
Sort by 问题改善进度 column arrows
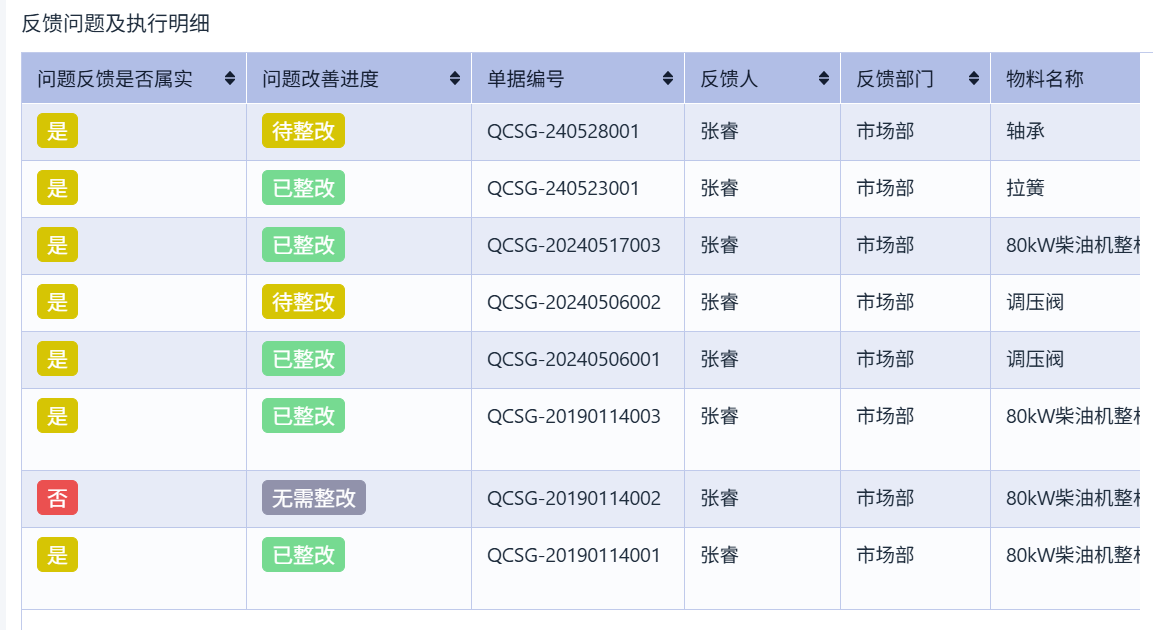(x=455, y=79)
